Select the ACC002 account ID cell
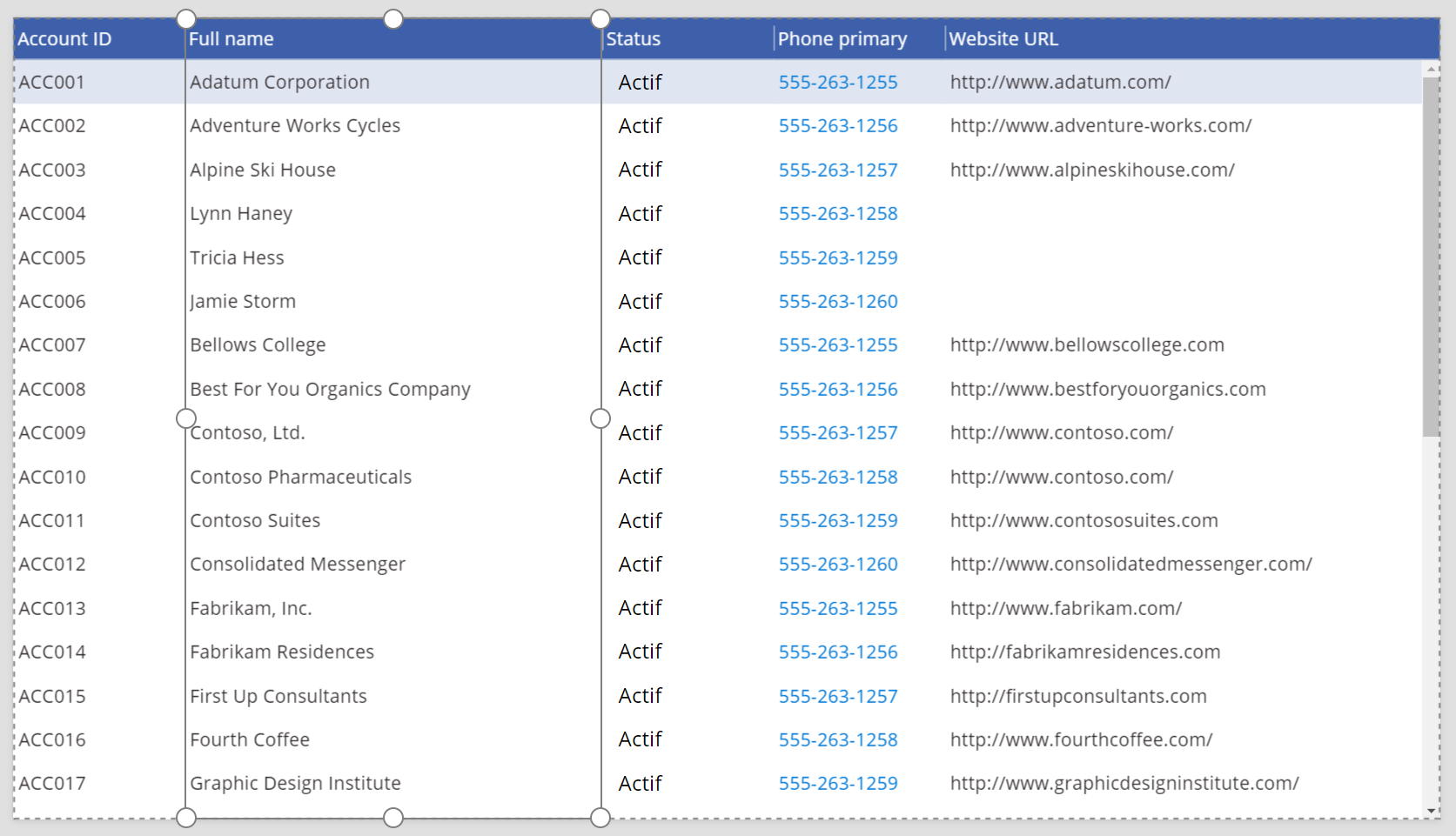The height and width of the screenshot is (836, 1456). coord(52,126)
